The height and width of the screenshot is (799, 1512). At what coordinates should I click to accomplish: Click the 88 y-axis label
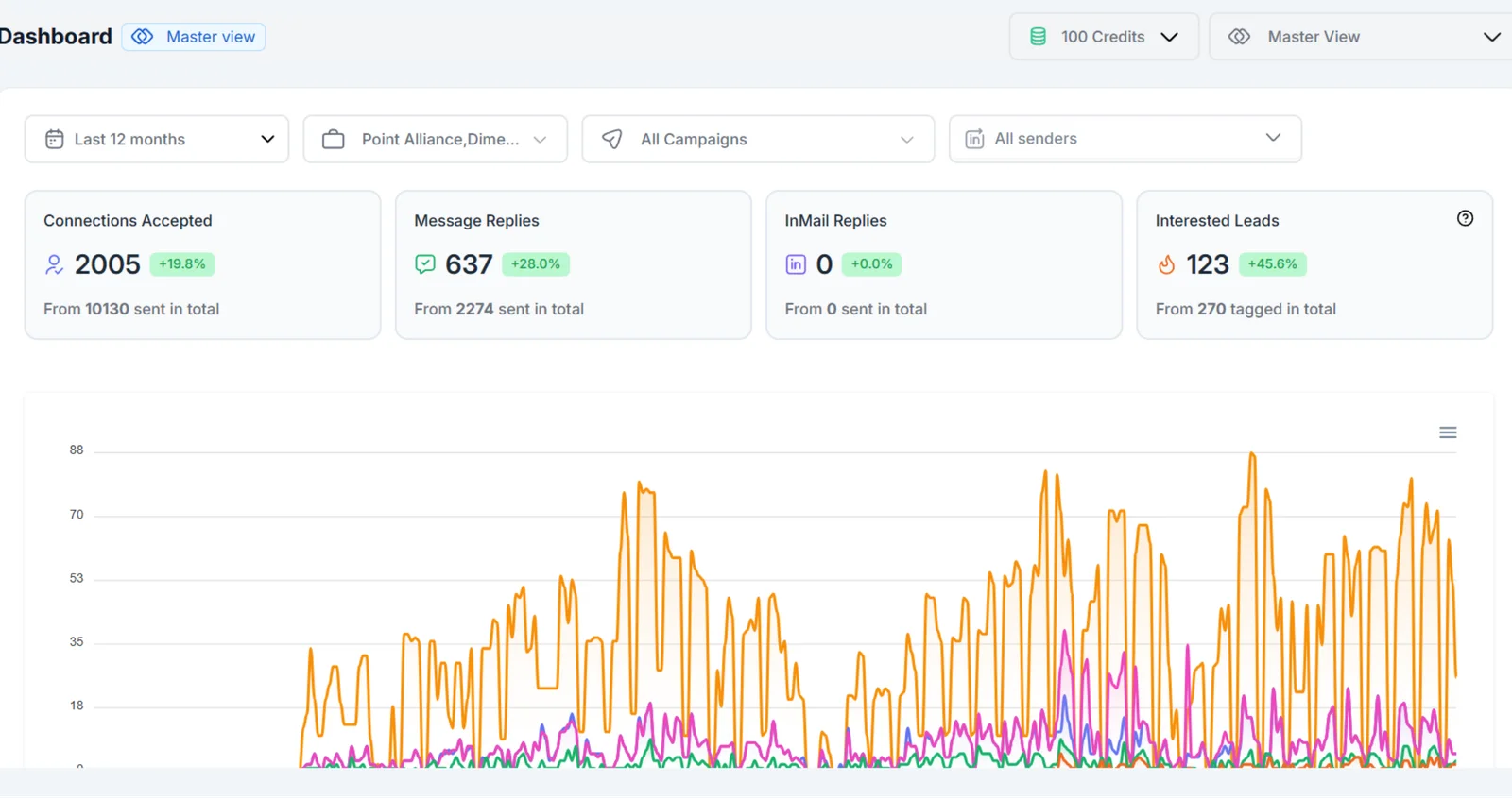click(77, 450)
